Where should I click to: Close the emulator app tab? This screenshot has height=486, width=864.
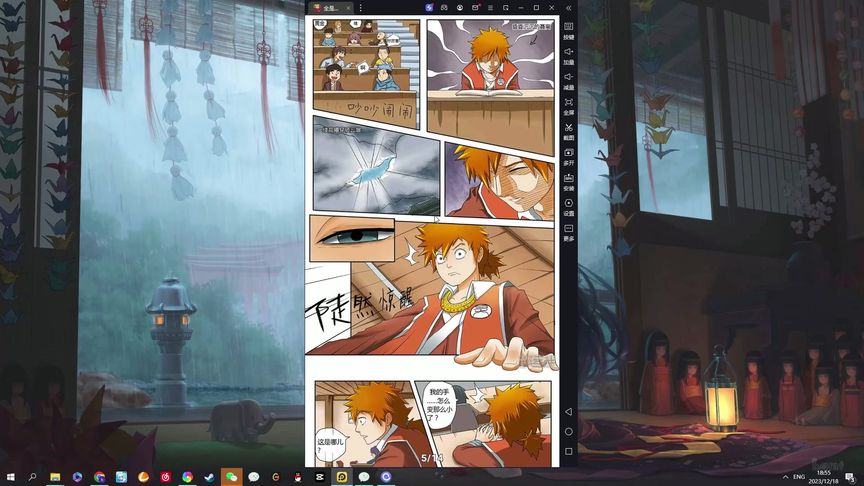point(348,8)
